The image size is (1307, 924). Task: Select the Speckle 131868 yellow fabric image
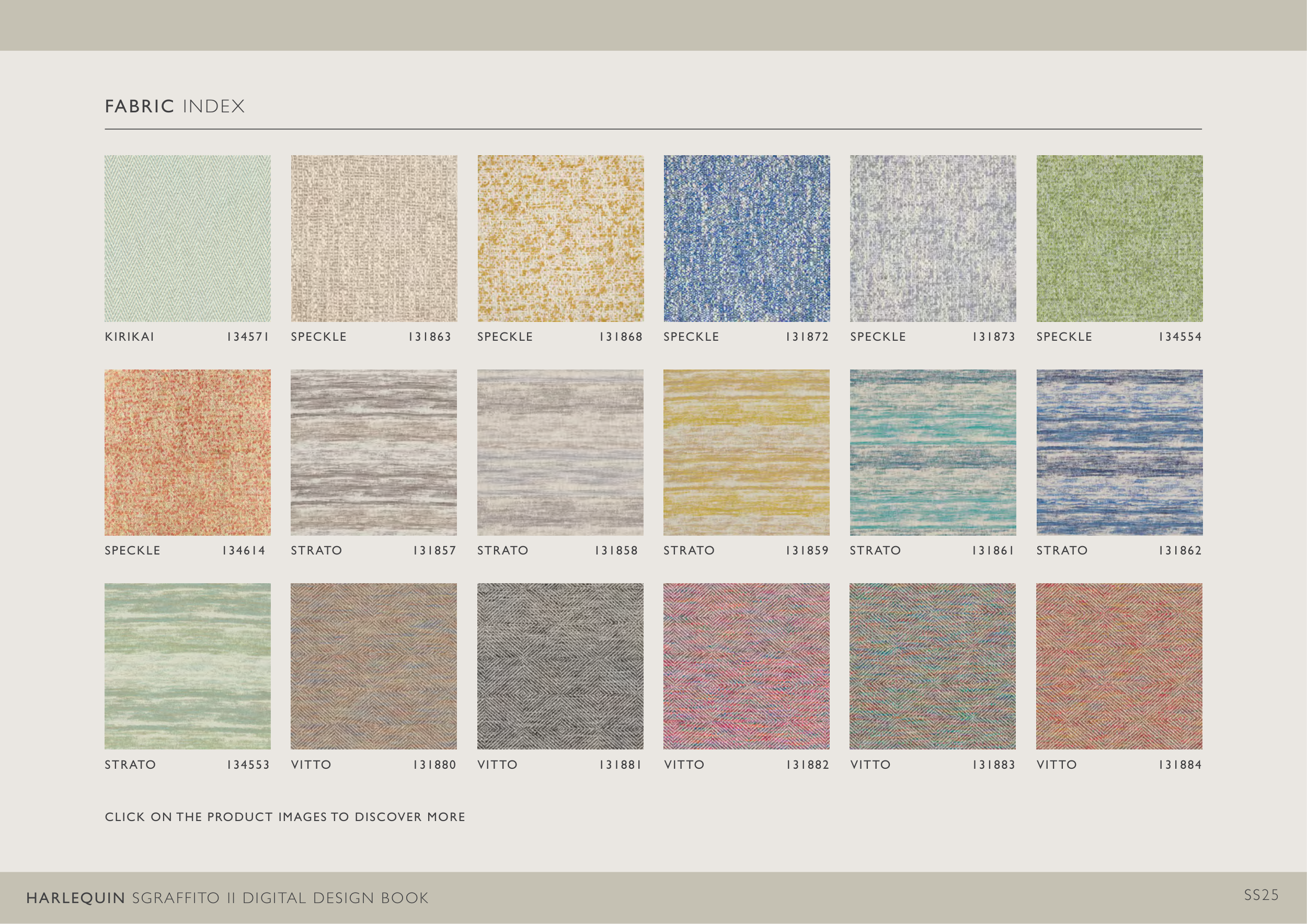(x=560, y=238)
